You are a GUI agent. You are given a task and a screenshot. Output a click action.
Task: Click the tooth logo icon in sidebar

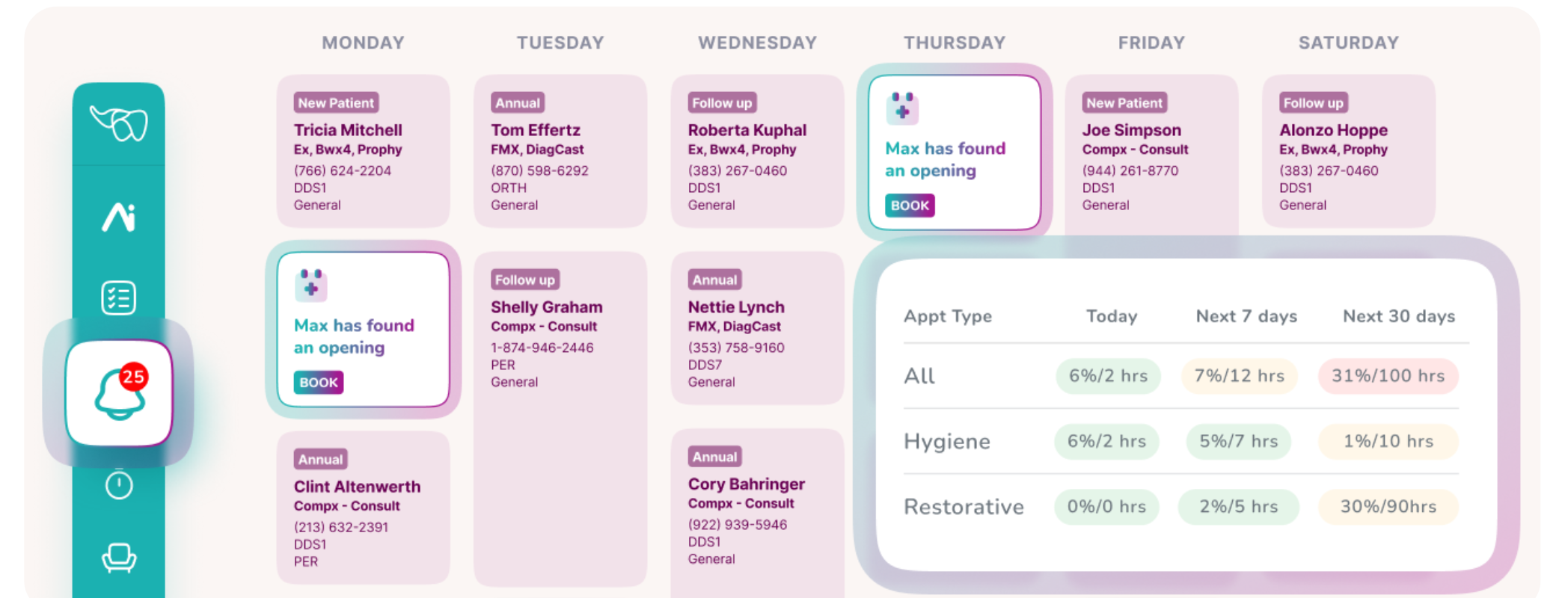[119, 123]
